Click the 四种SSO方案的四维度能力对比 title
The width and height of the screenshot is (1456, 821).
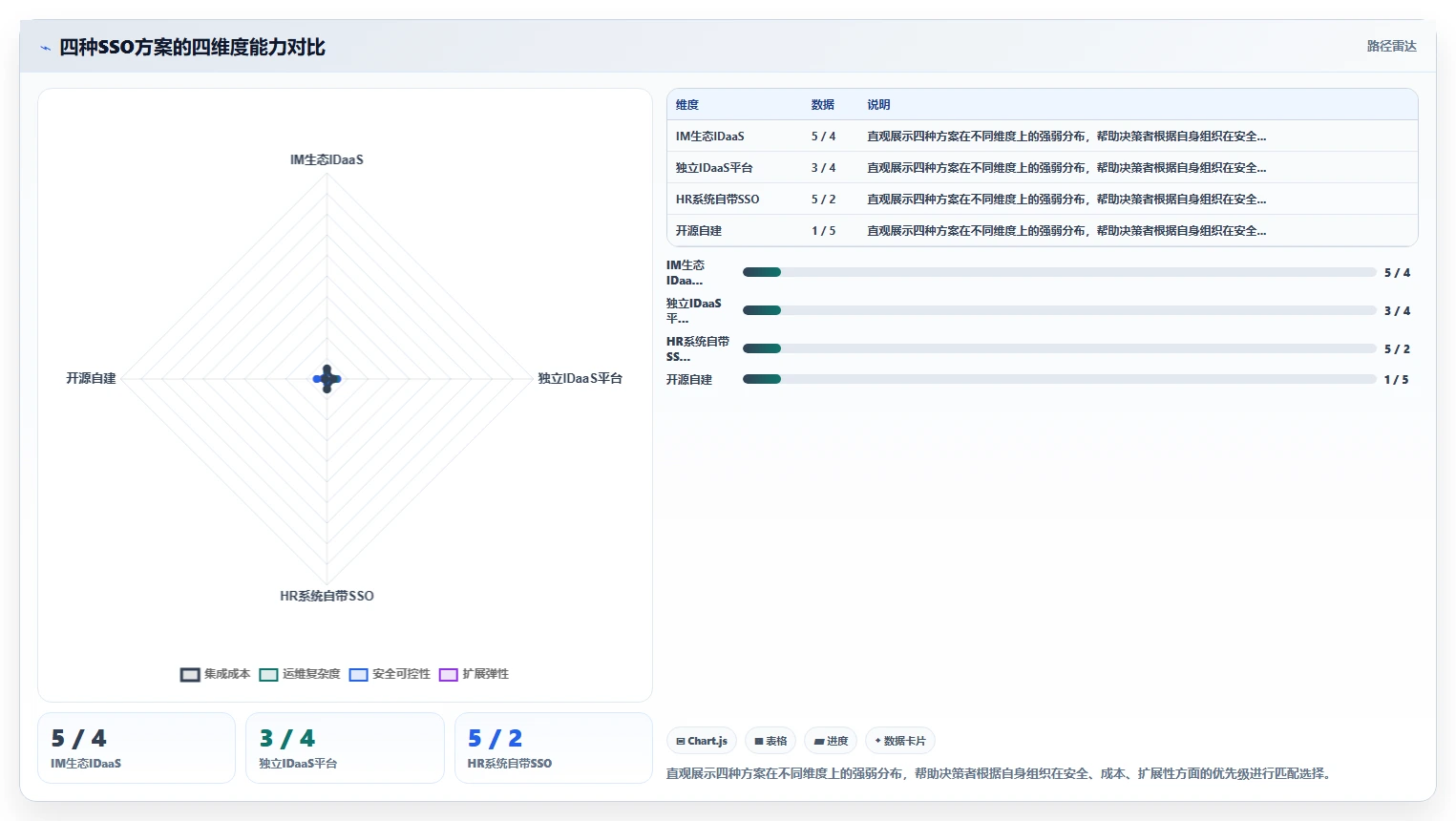[192, 48]
